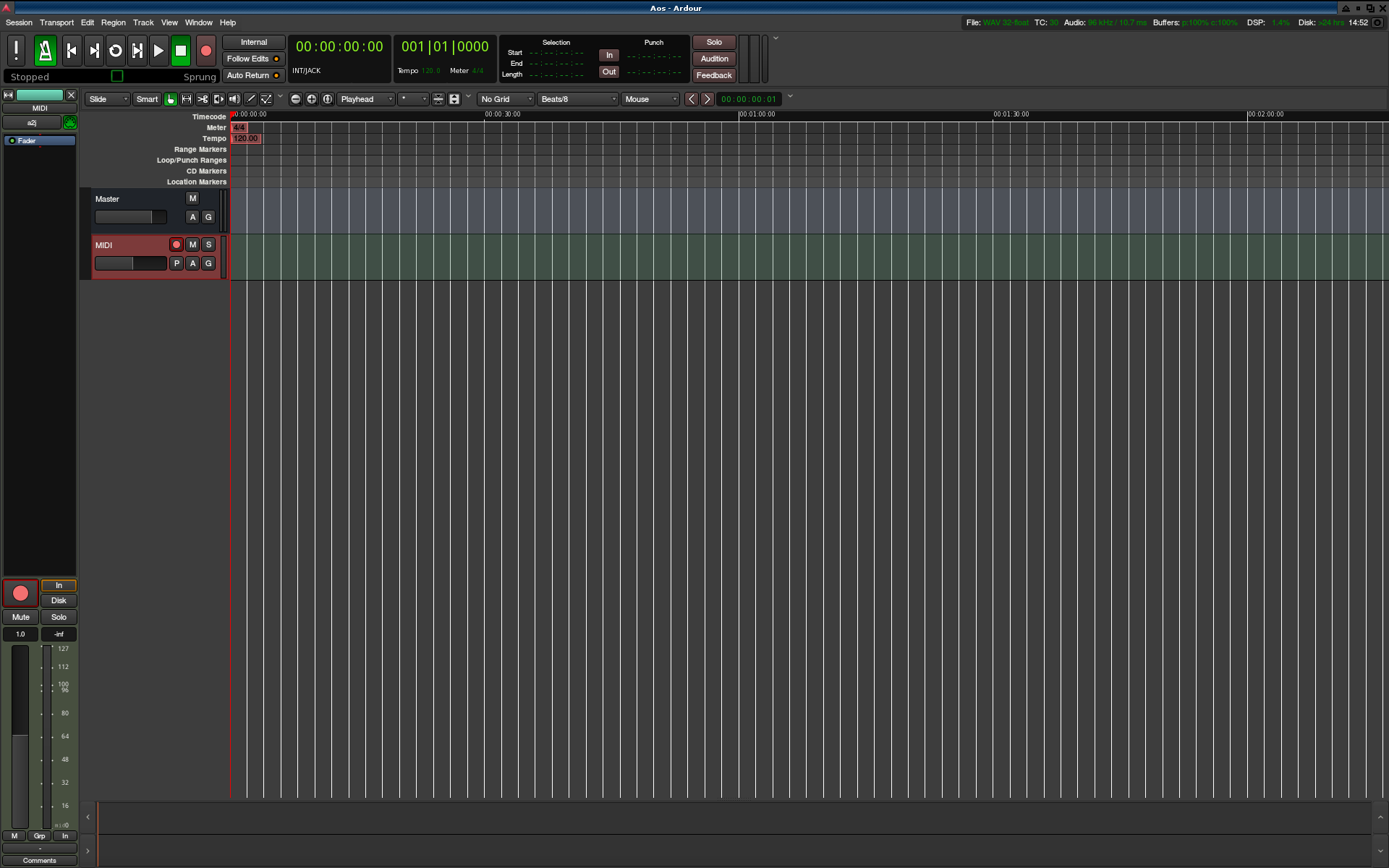Open the No Grid snap dropdown
The image size is (1389, 868).
[x=506, y=99]
